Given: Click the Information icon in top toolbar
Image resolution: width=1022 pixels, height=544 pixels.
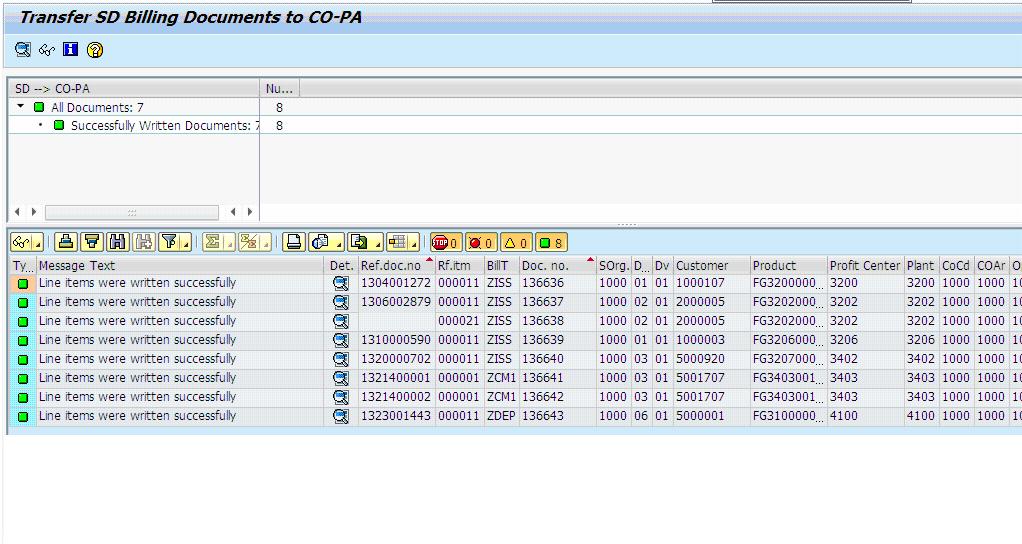Looking at the screenshot, I should pos(70,50).
